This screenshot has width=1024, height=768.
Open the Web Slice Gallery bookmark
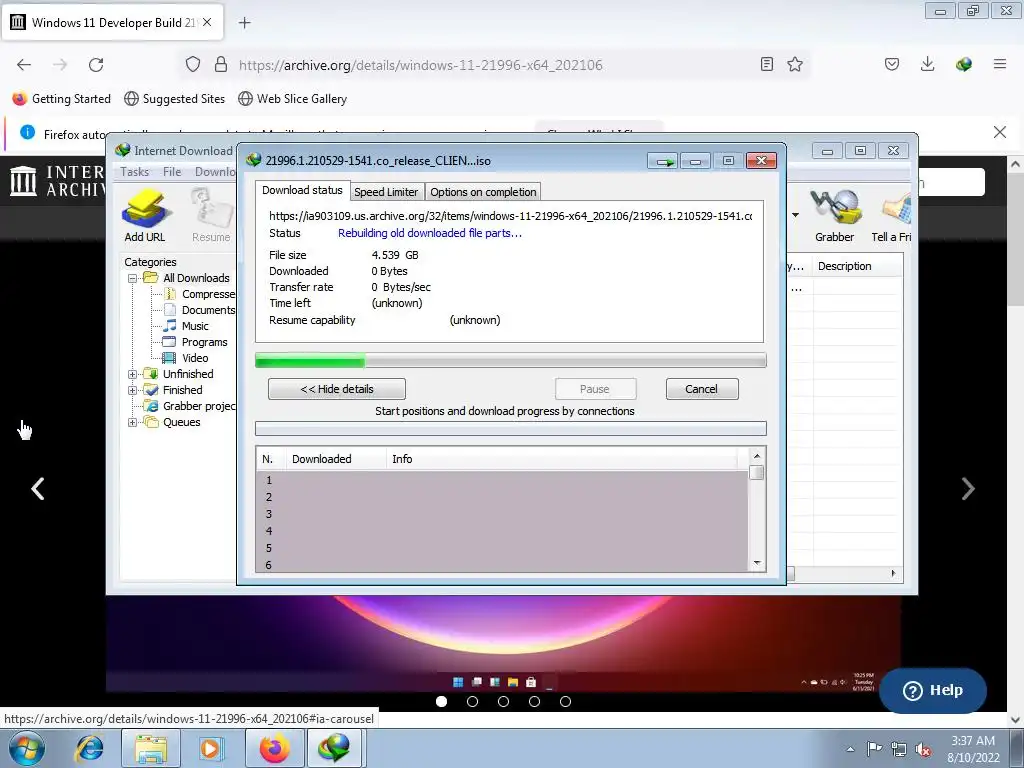(x=293, y=99)
